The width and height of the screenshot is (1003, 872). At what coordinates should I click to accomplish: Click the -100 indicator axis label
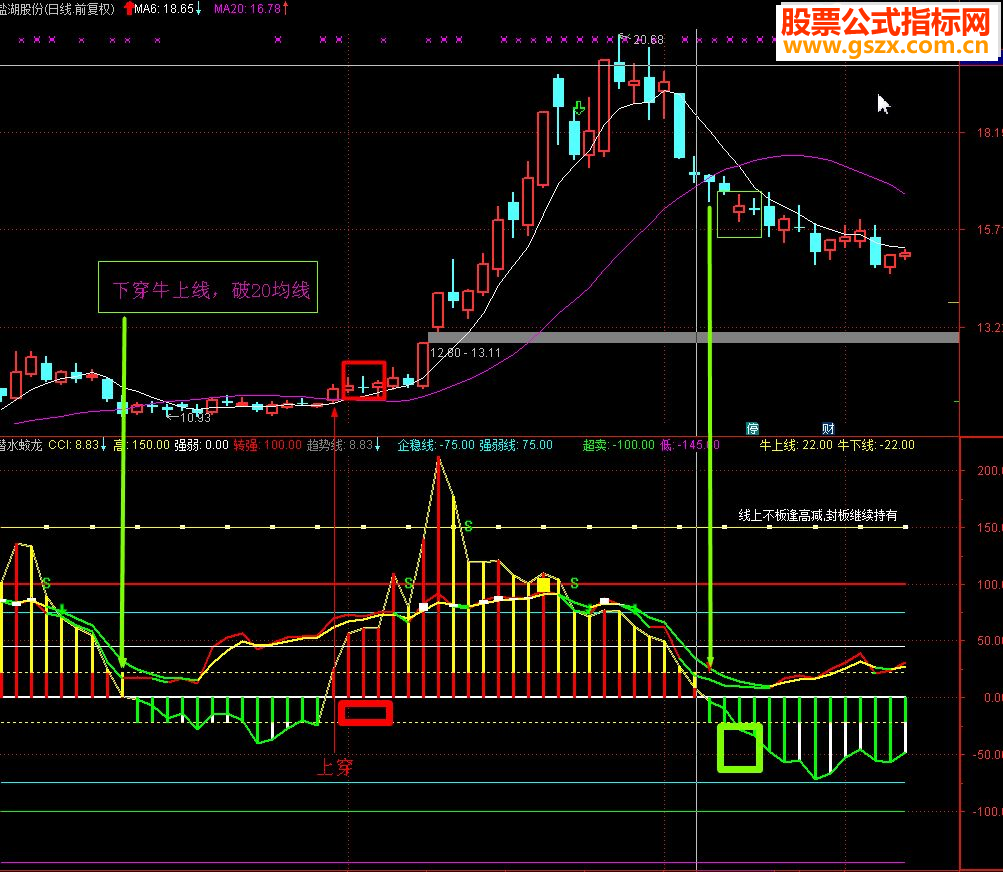point(988,812)
